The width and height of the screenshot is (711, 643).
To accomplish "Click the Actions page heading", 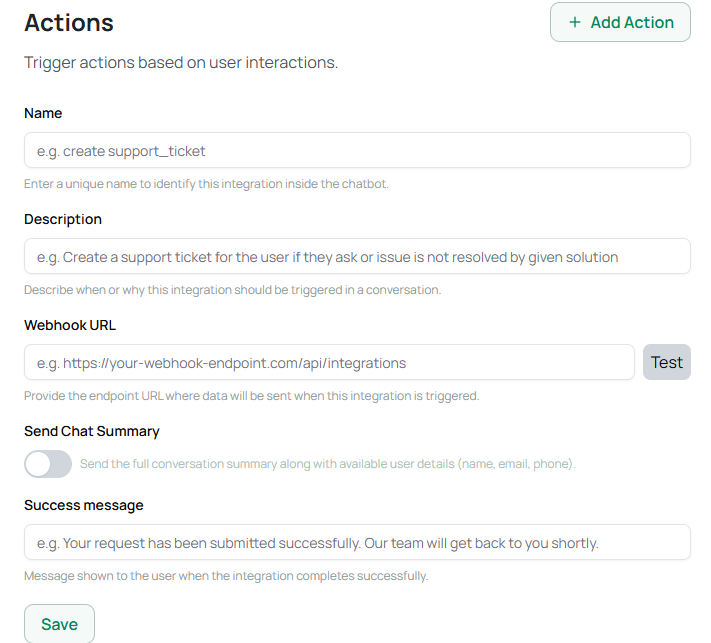I will [69, 22].
